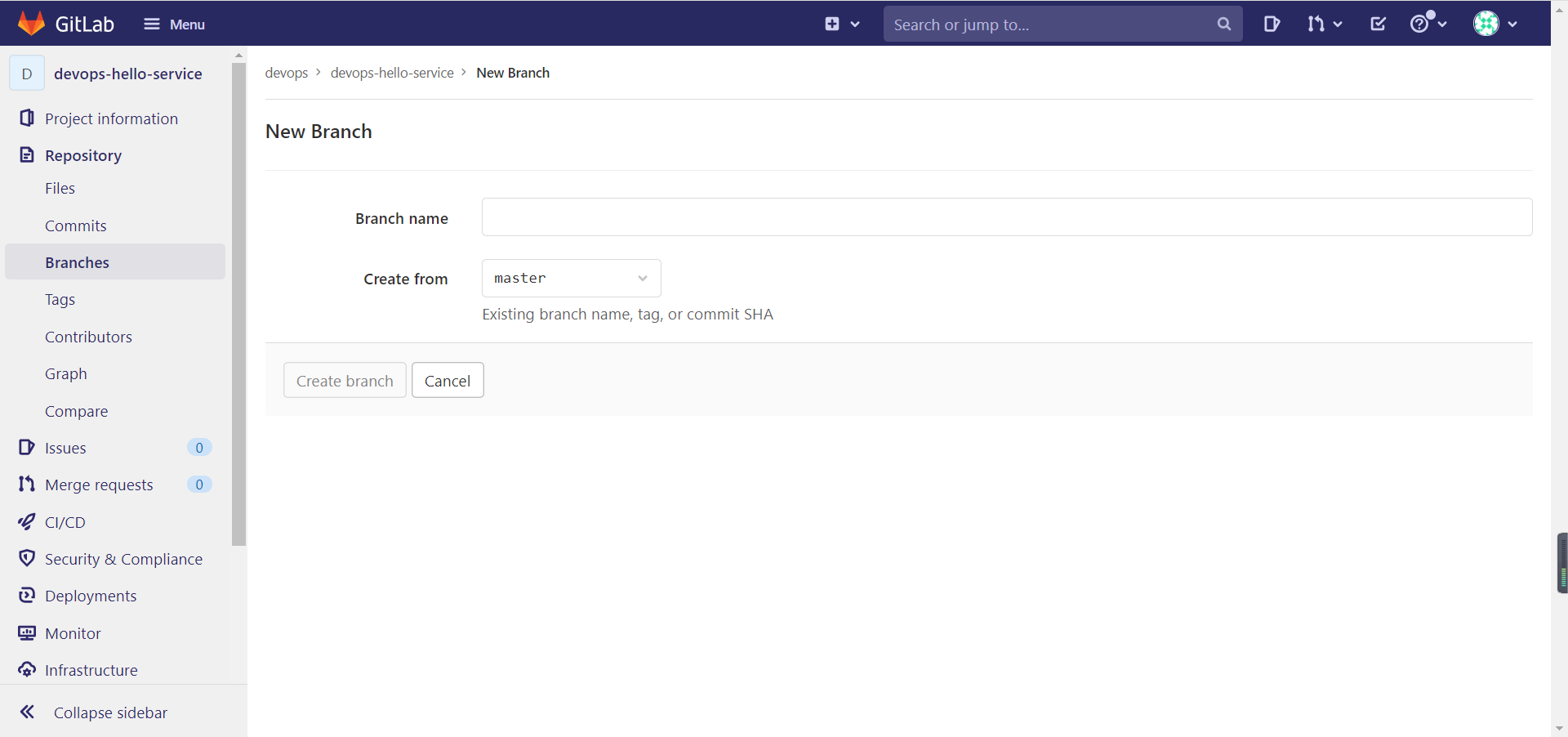Open Contributors page

point(88,337)
